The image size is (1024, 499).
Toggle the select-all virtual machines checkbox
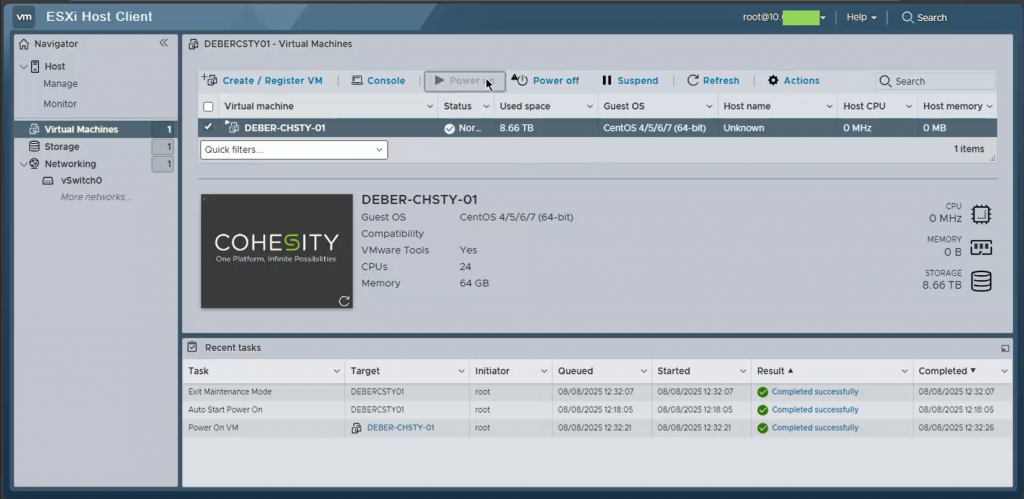[208, 106]
